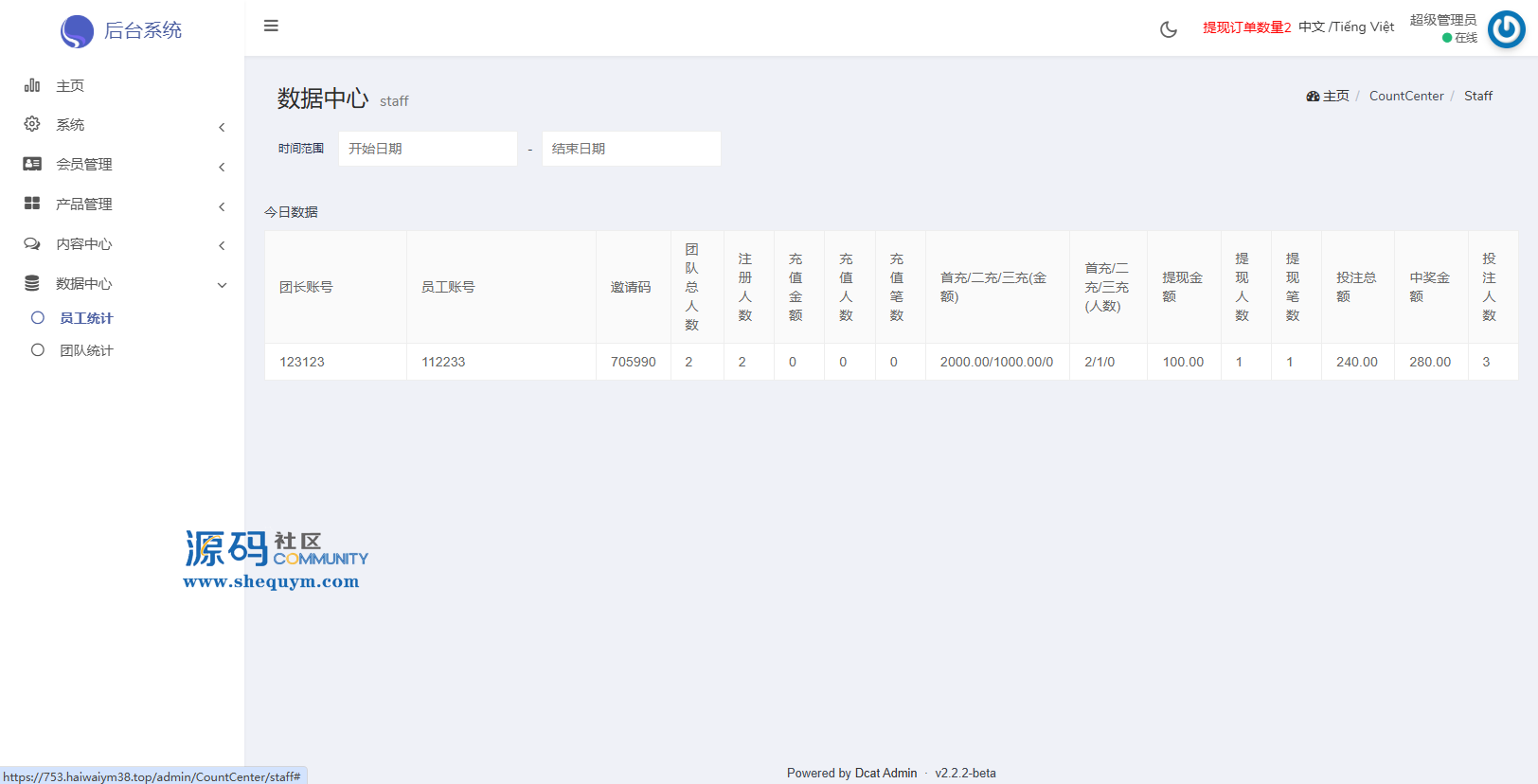Select 团队统计 submenu item
The height and width of the screenshot is (784, 1538).
(86, 350)
